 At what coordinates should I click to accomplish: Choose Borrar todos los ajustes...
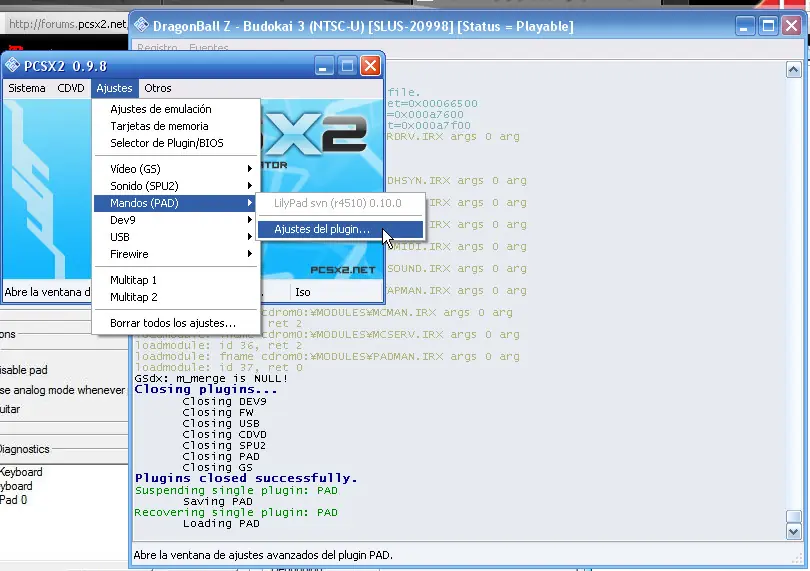176,323
